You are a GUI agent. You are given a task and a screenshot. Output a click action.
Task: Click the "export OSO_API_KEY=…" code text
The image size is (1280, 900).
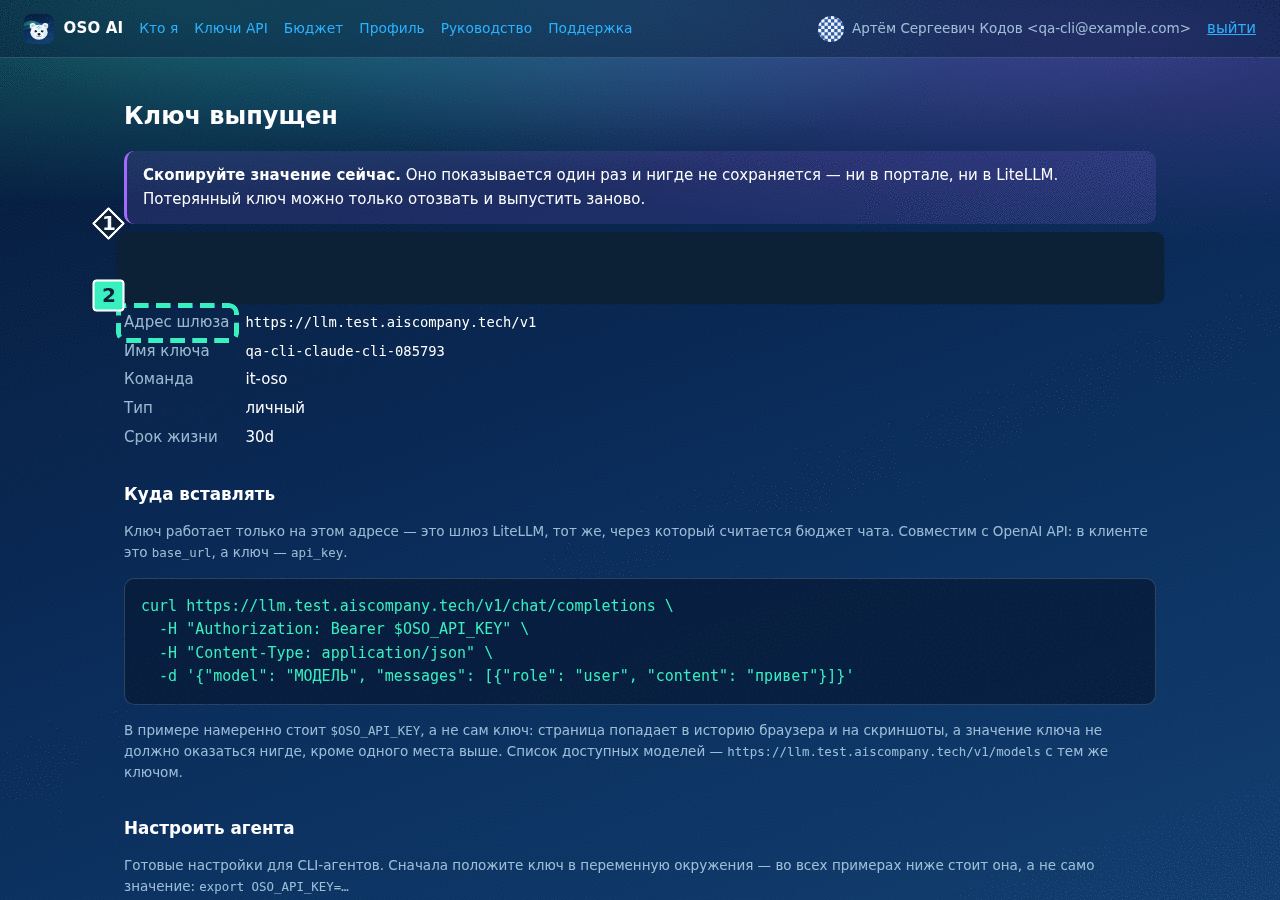pos(274,887)
